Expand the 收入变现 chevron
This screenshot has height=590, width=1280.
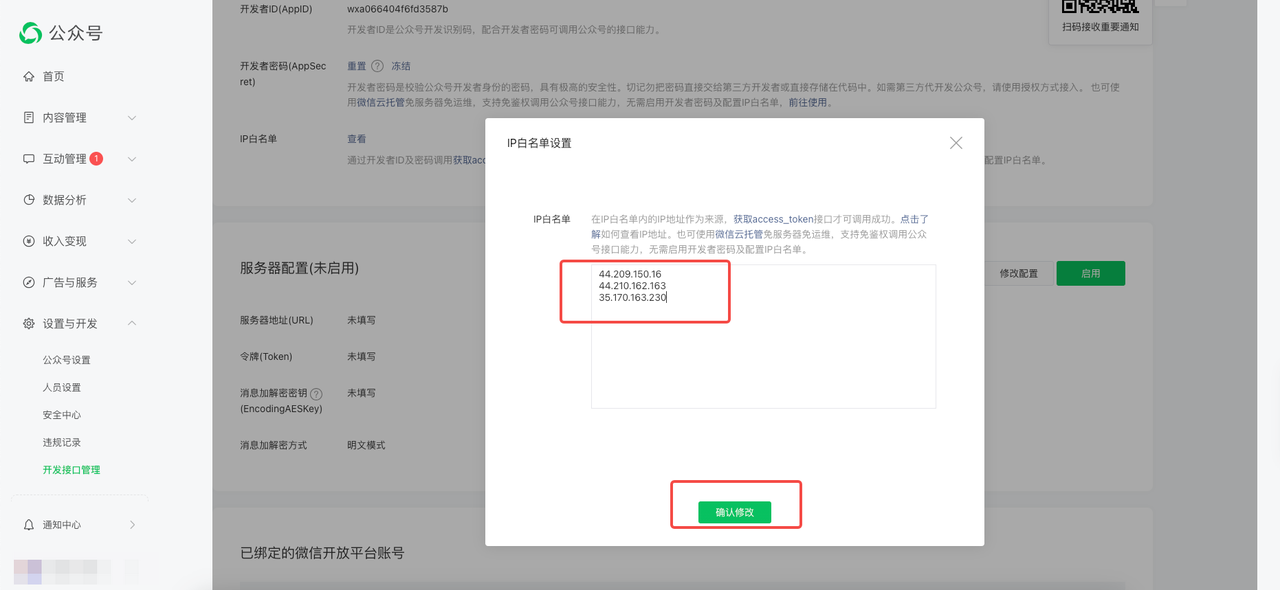(x=132, y=241)
